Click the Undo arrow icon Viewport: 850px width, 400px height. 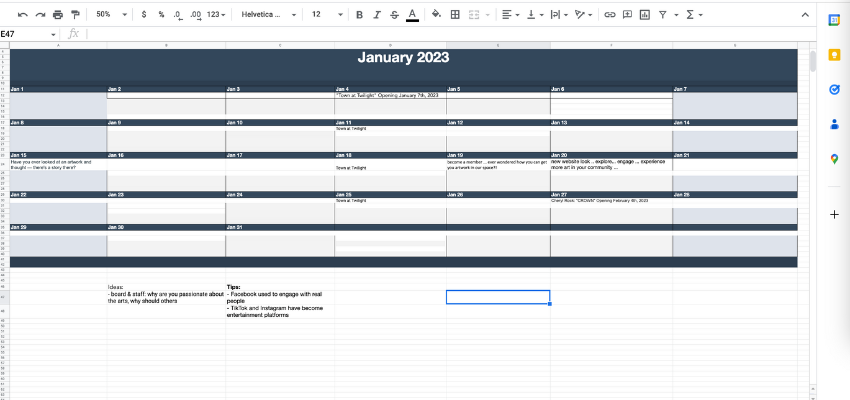[23, 15]
